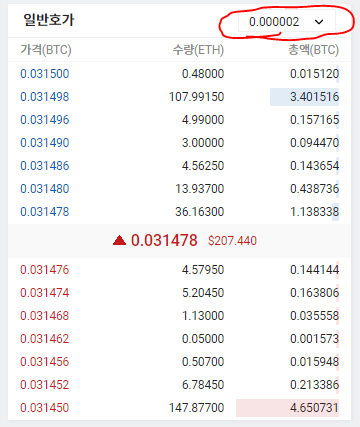Viewport: 360px width, 427px height.
Task: Click total 0.157165
Action: point(314,120)
